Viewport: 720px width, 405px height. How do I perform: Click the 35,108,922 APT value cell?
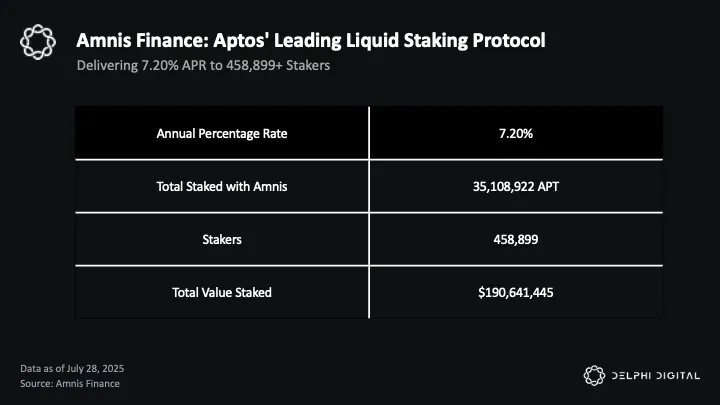516,186
